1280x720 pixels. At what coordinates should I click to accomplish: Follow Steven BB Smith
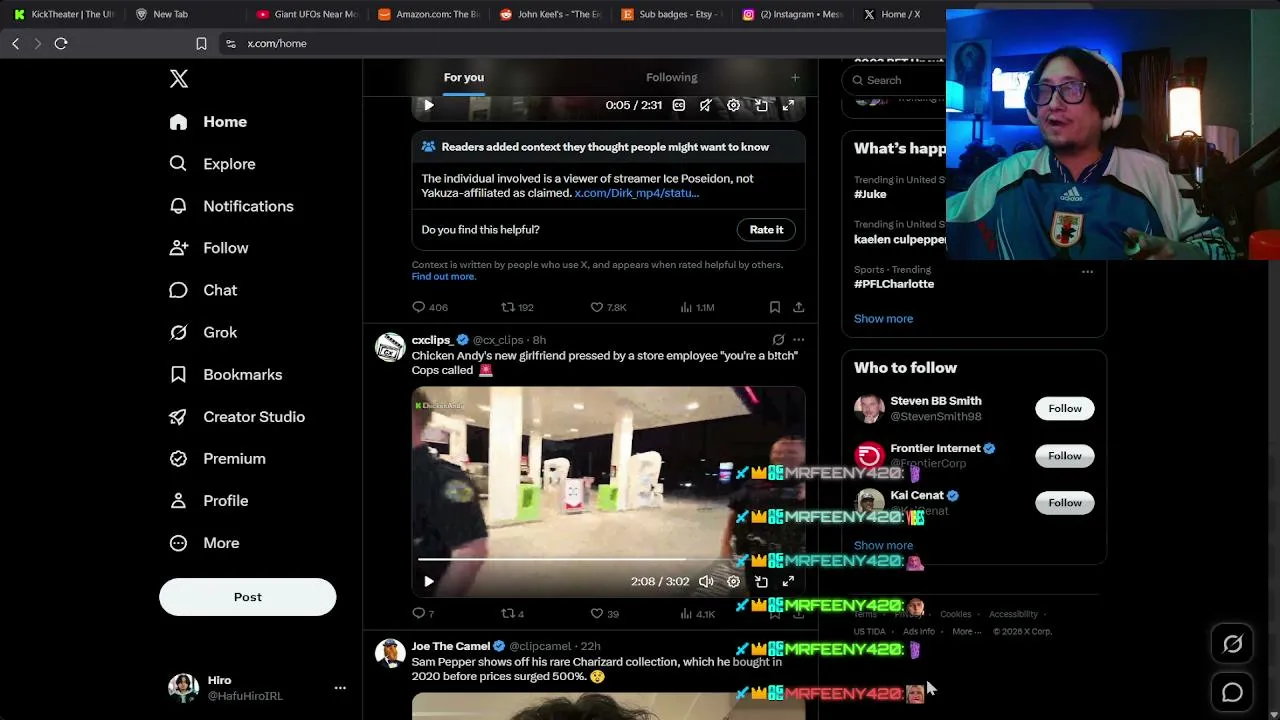1065,408
